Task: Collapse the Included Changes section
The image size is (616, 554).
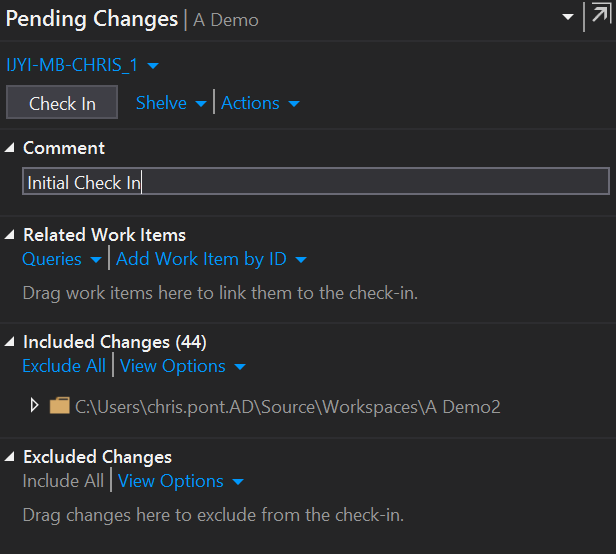Action: 9,342
